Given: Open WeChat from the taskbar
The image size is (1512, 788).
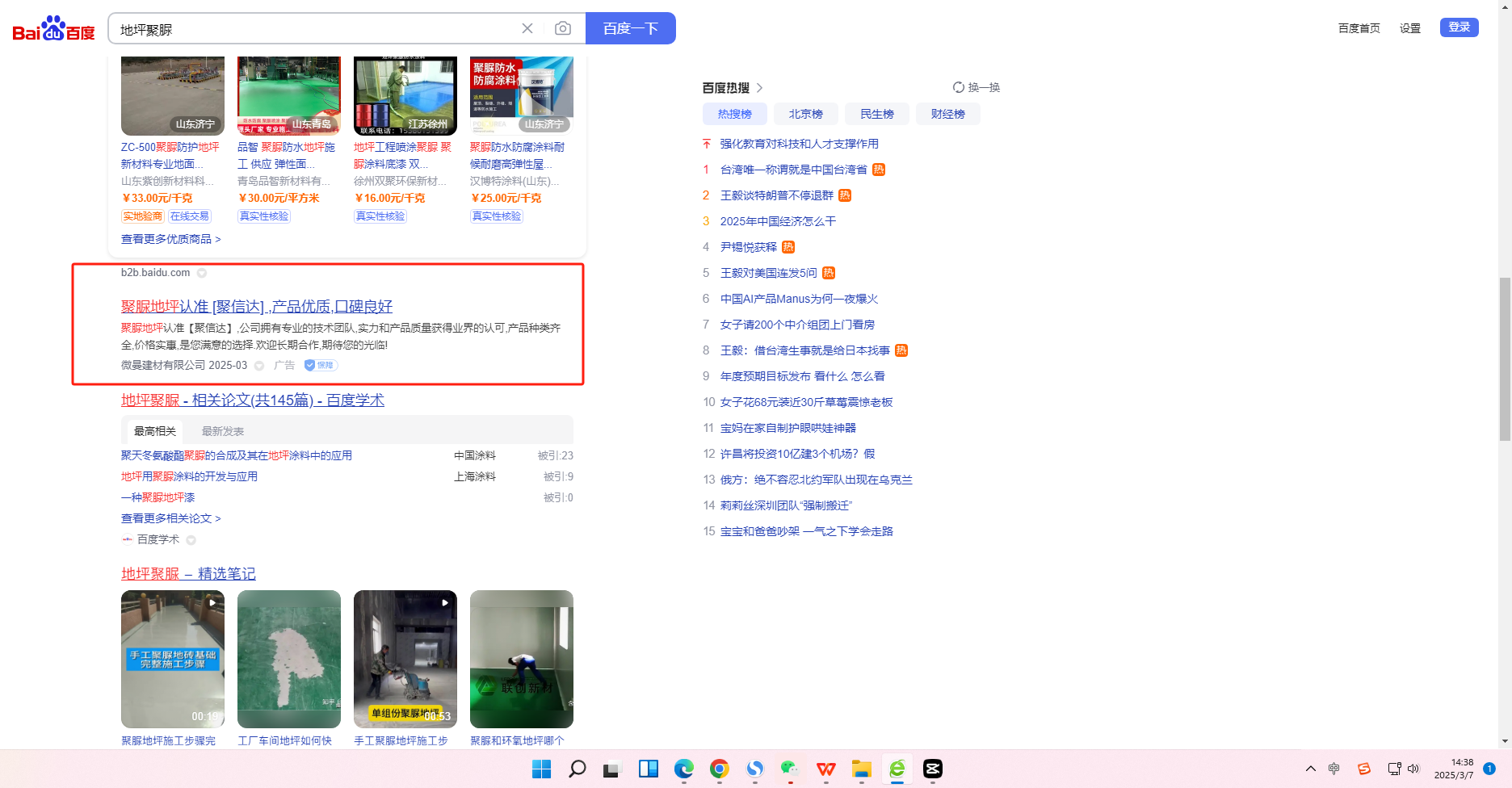Looking at the screenshot, I should coord(790,769).
